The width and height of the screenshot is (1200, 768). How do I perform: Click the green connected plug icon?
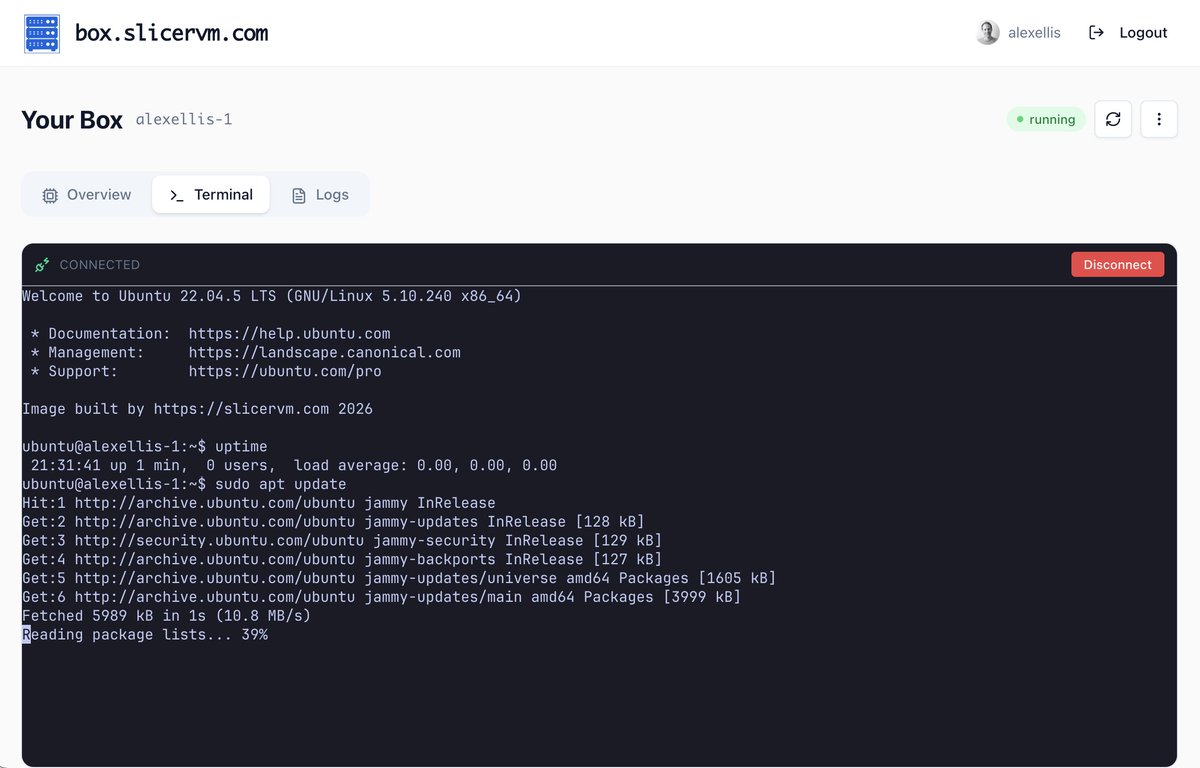pos(42,265)
